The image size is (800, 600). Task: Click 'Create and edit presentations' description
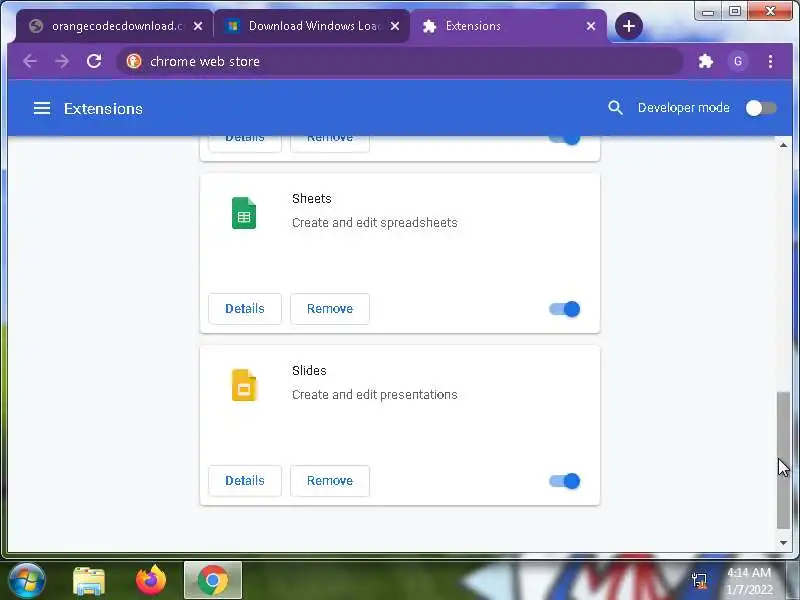point(374,394)
